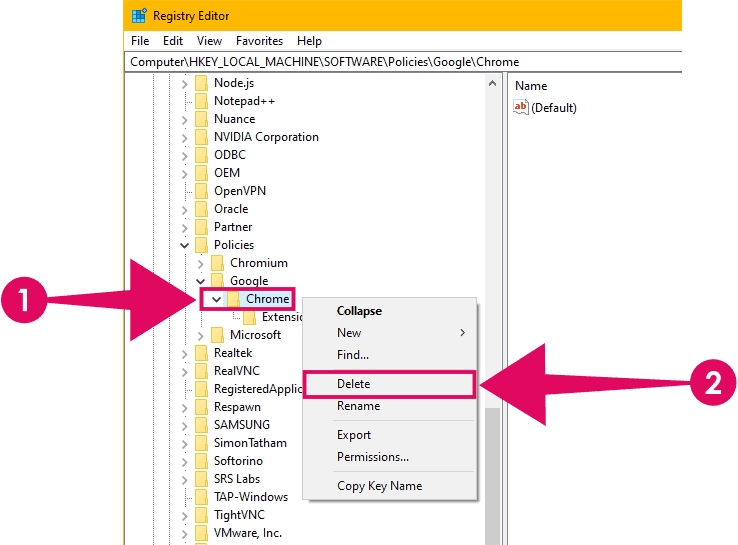Click the Oracle folder icon
738x545 pixels.
201,209
